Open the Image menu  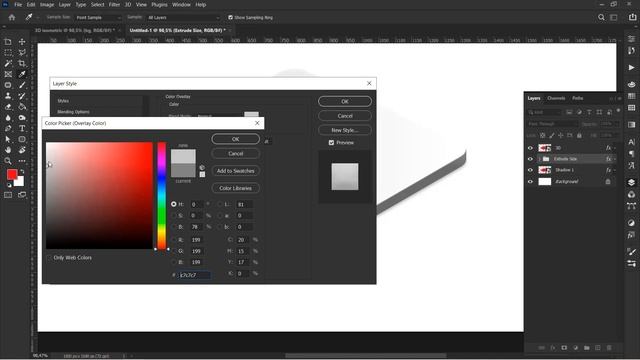coord(47,4)
